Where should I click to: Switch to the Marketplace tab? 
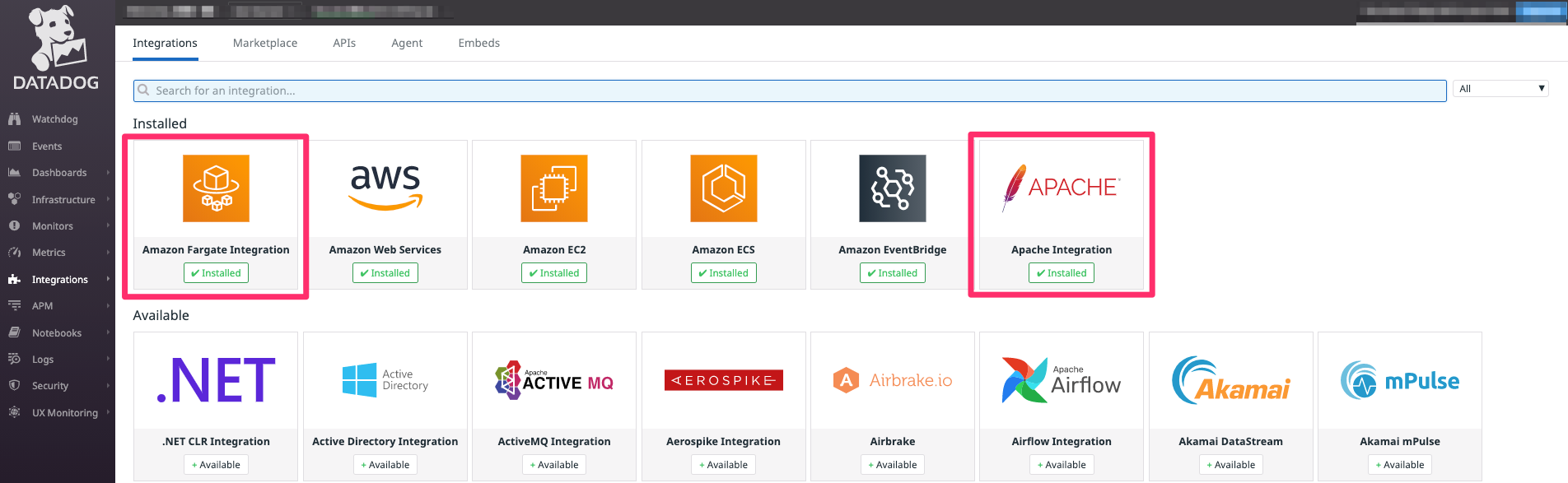[265, 43]
